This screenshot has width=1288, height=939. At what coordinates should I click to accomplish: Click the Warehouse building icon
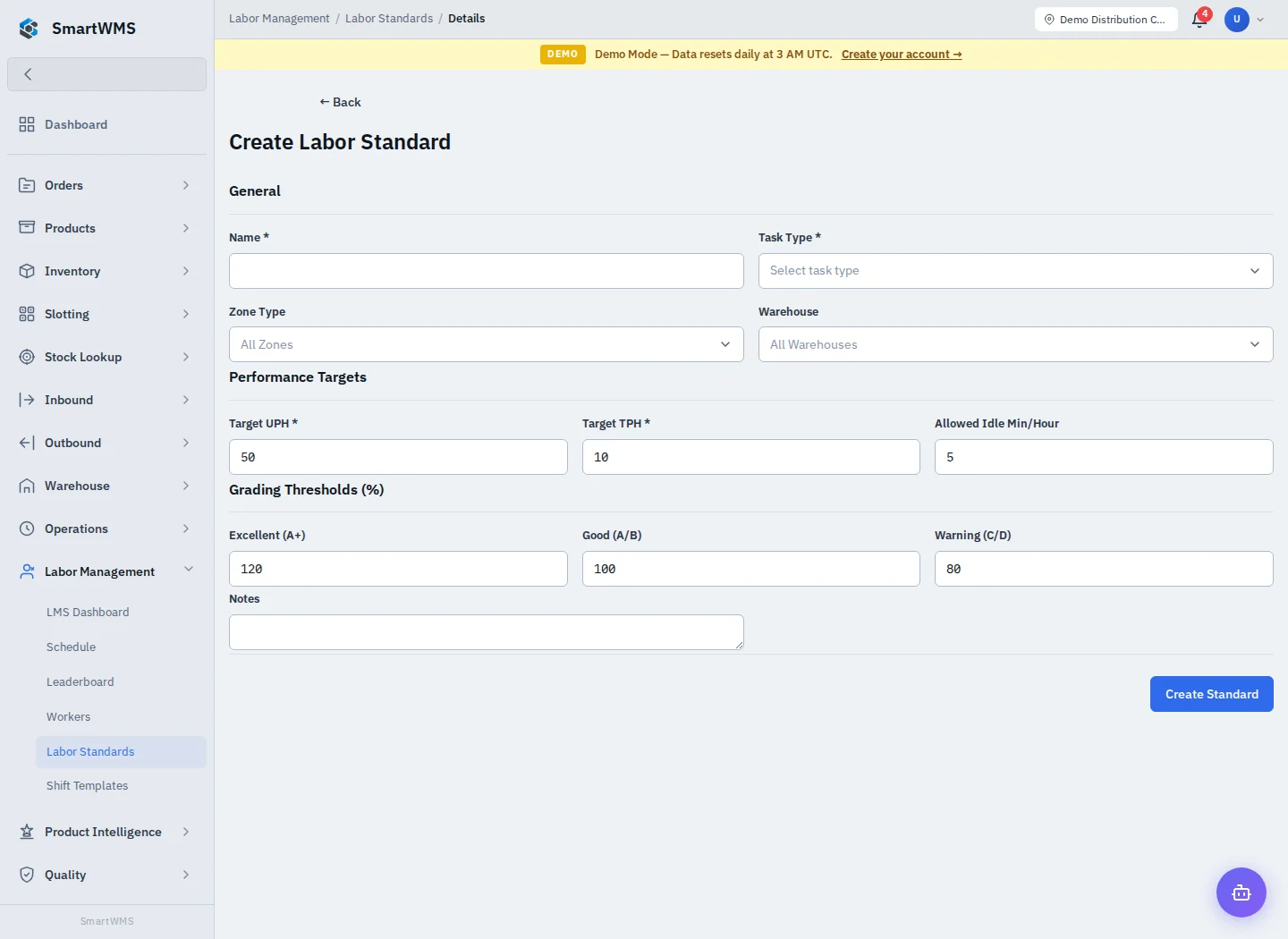pos(27,486)
